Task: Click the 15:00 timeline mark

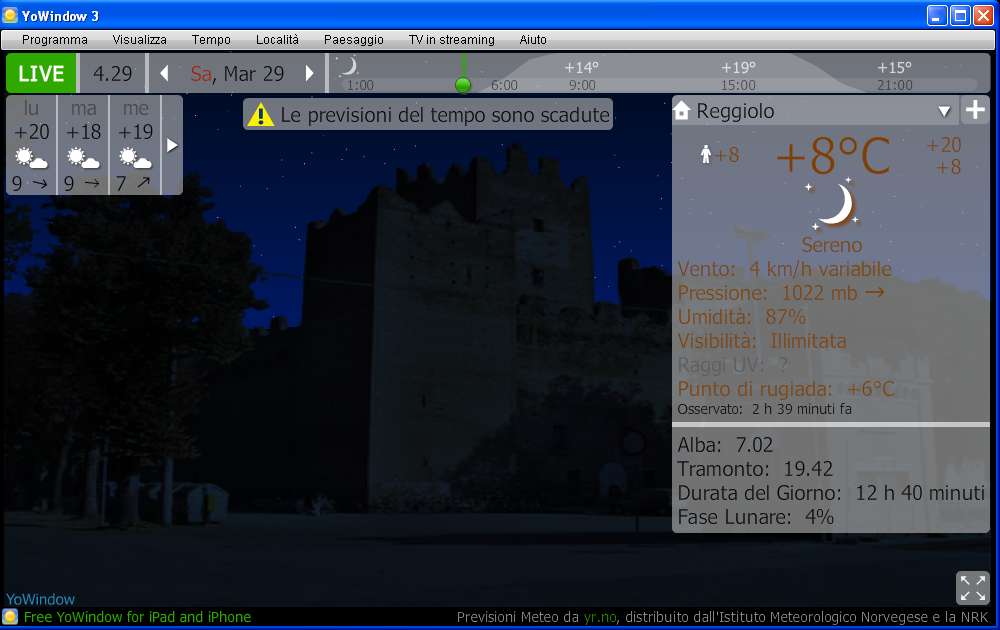Action: tap(738, 85)
